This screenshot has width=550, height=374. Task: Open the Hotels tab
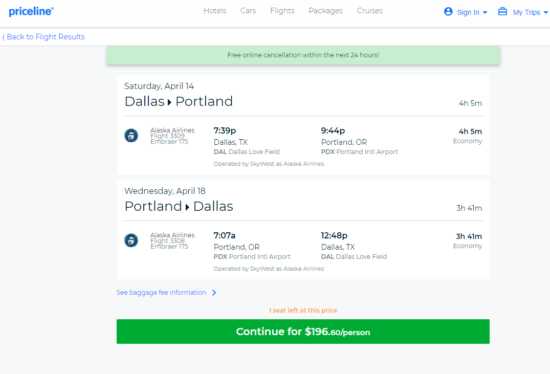(215, 11)
